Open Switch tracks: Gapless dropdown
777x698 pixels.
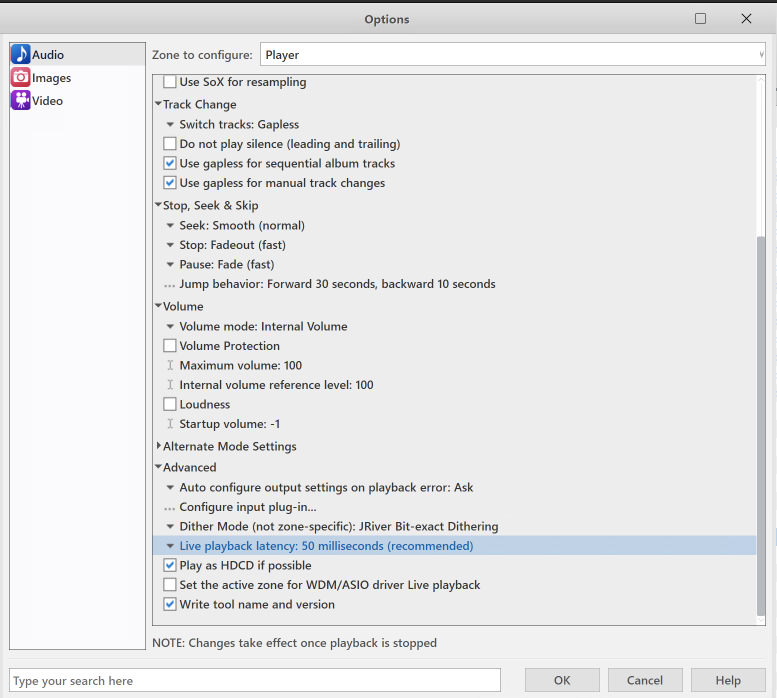(x=170, y=124)
